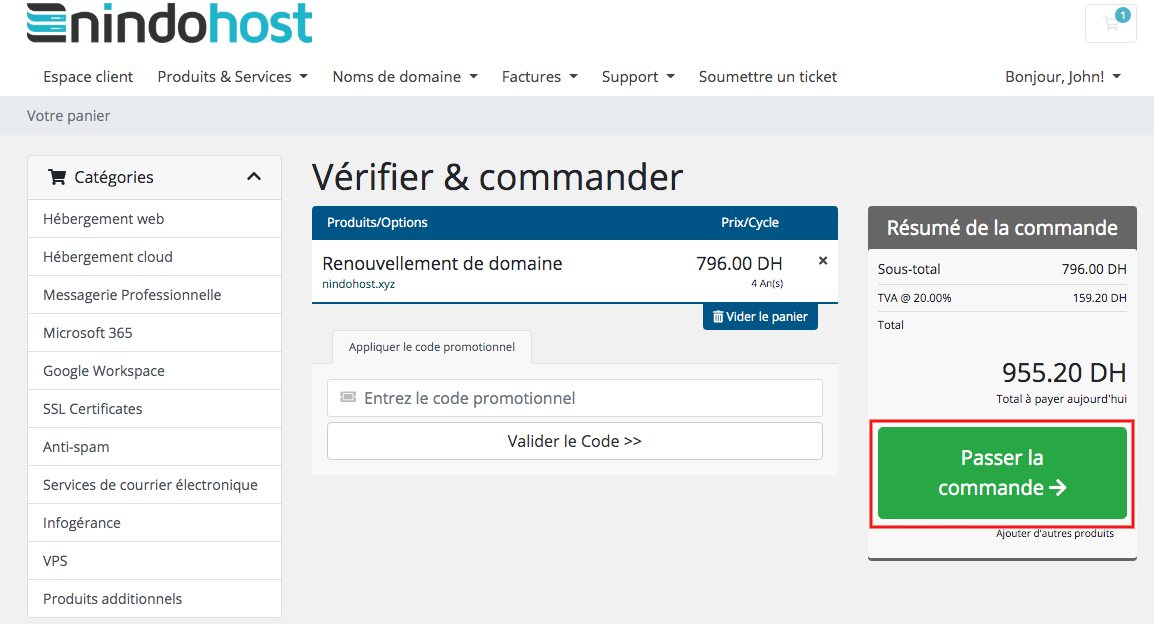Click the 955.20 DH total amount

point(1064,372)
